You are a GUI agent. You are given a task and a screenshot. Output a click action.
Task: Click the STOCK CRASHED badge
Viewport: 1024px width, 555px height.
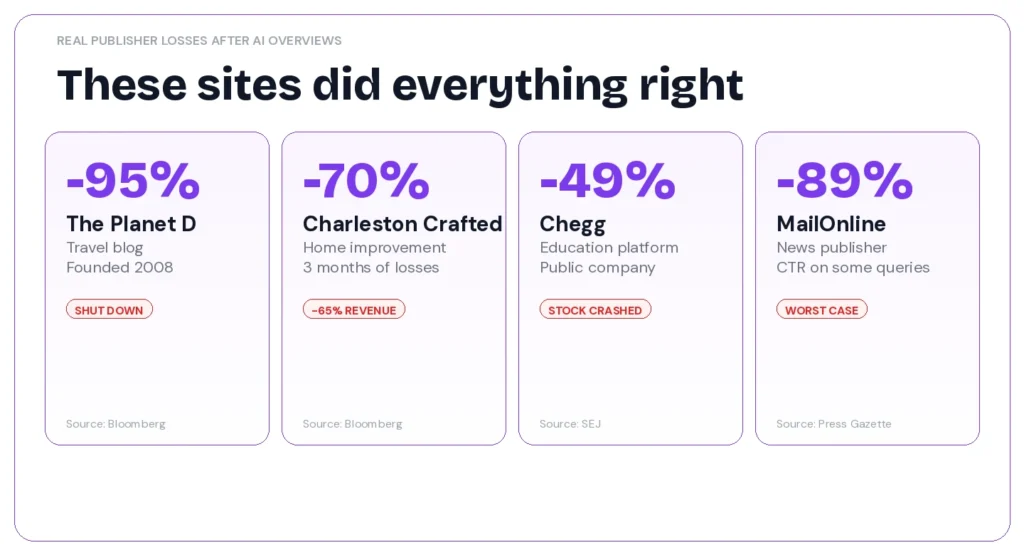coord(595,310)
